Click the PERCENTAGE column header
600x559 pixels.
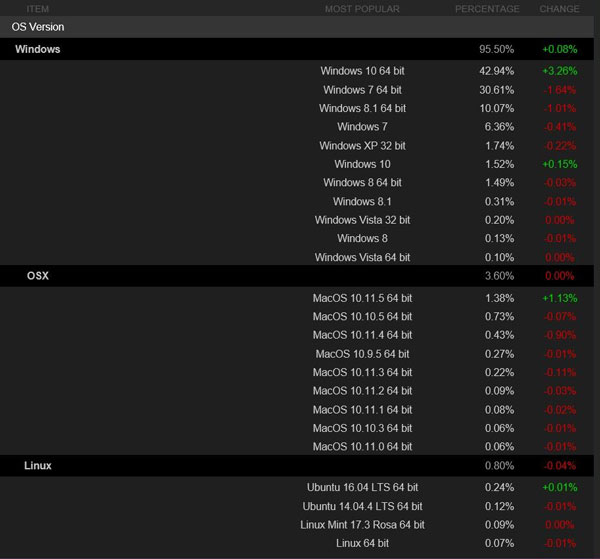487,9
